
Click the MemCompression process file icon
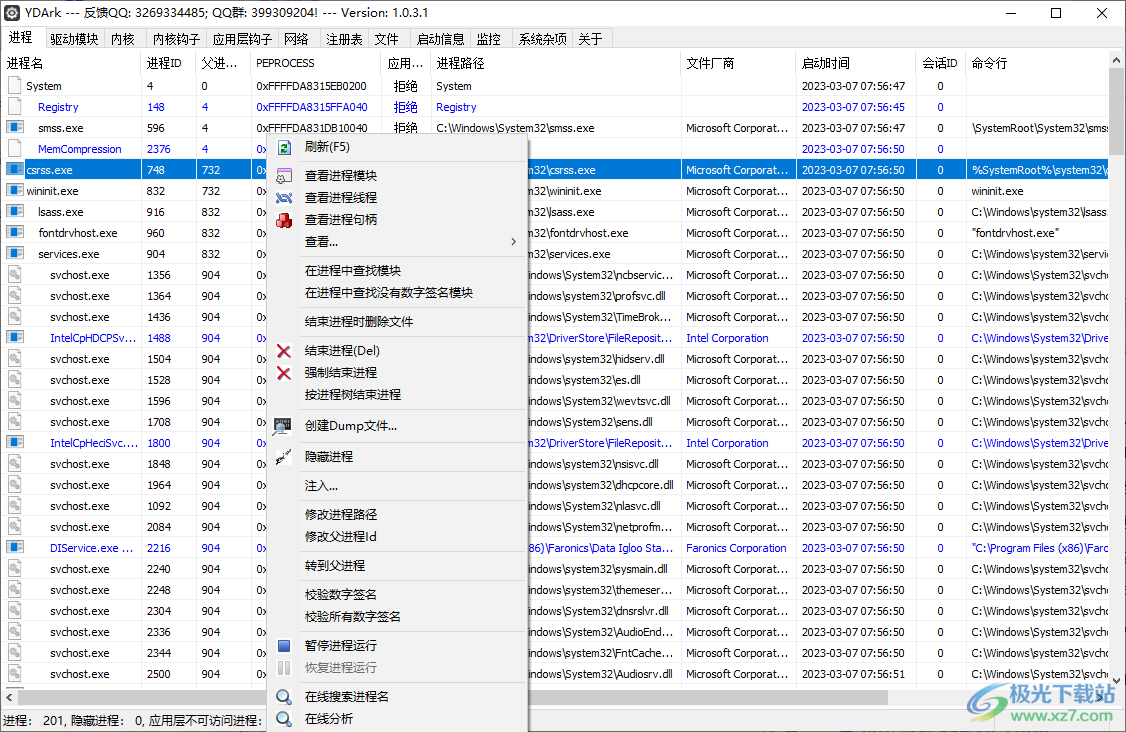[14, 149]
